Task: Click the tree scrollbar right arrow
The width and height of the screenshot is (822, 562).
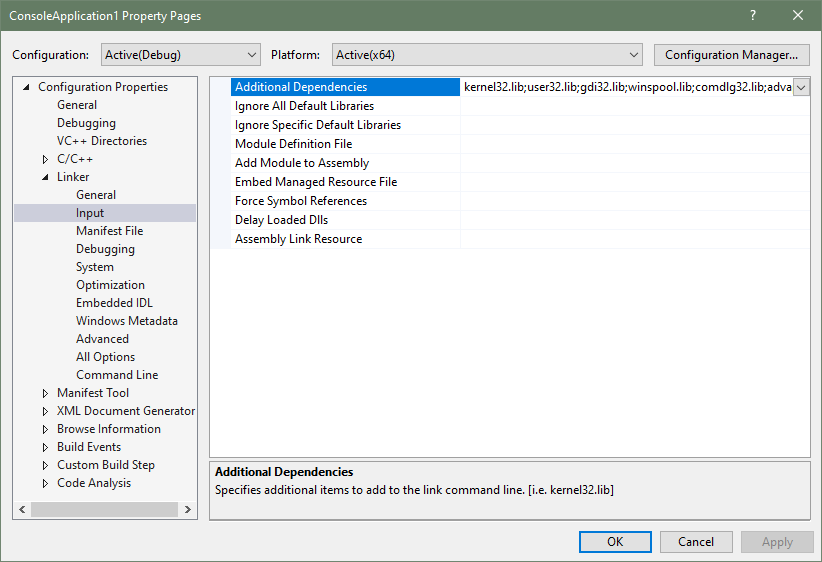Action: point(188,509)
